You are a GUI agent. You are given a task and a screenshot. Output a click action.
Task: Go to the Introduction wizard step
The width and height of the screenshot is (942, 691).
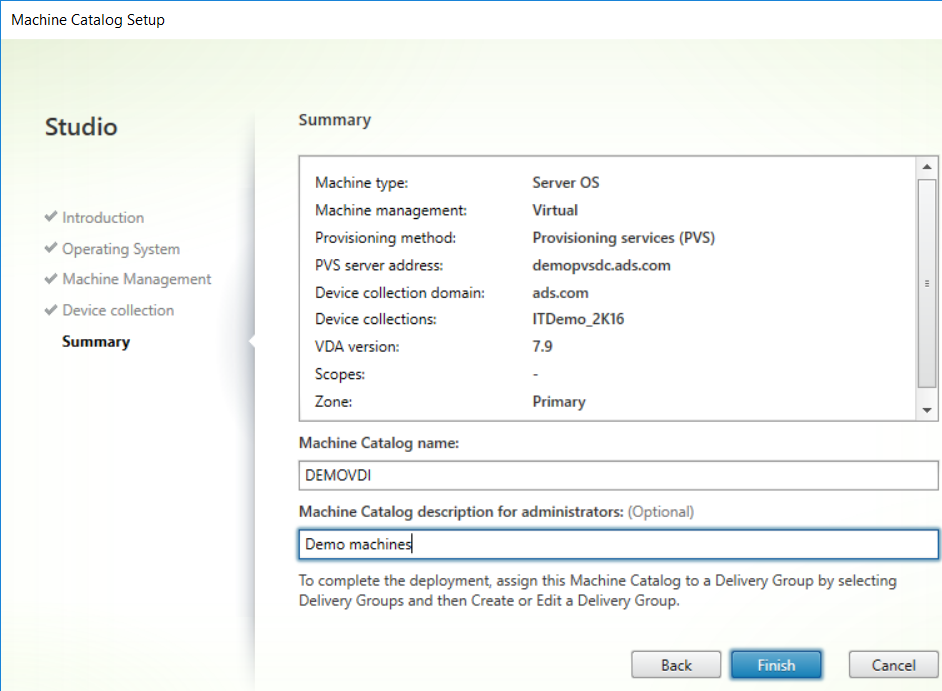coord(103,218)
